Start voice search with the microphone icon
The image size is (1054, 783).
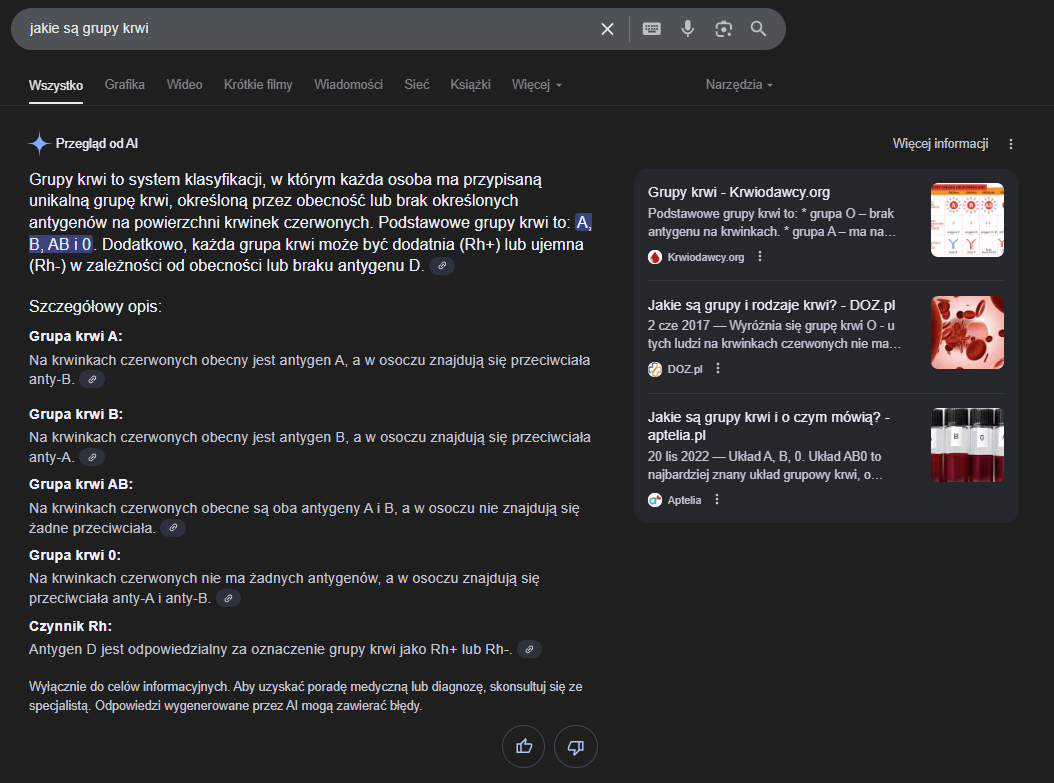pos(688,29)
